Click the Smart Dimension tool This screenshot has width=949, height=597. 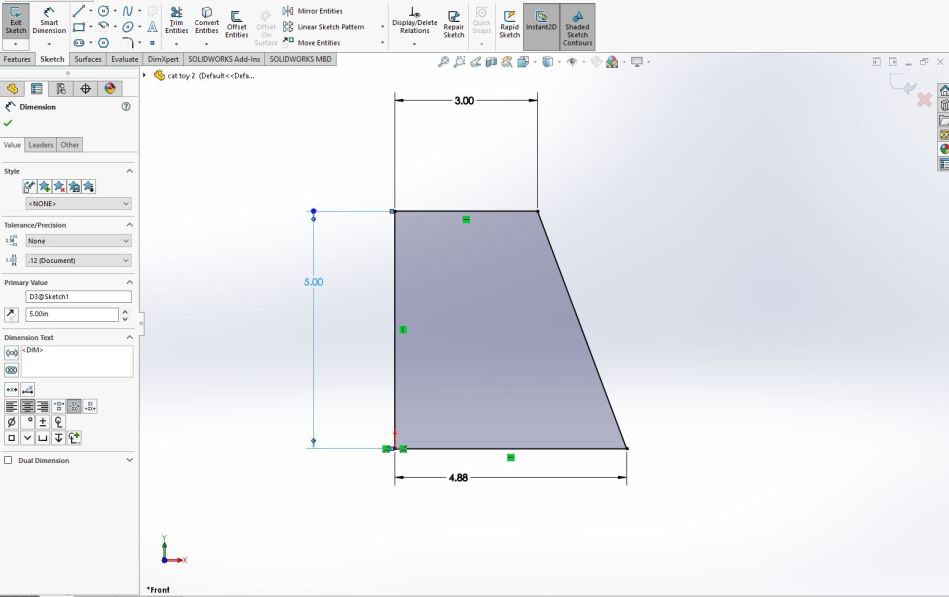click(x=49, y=20)
